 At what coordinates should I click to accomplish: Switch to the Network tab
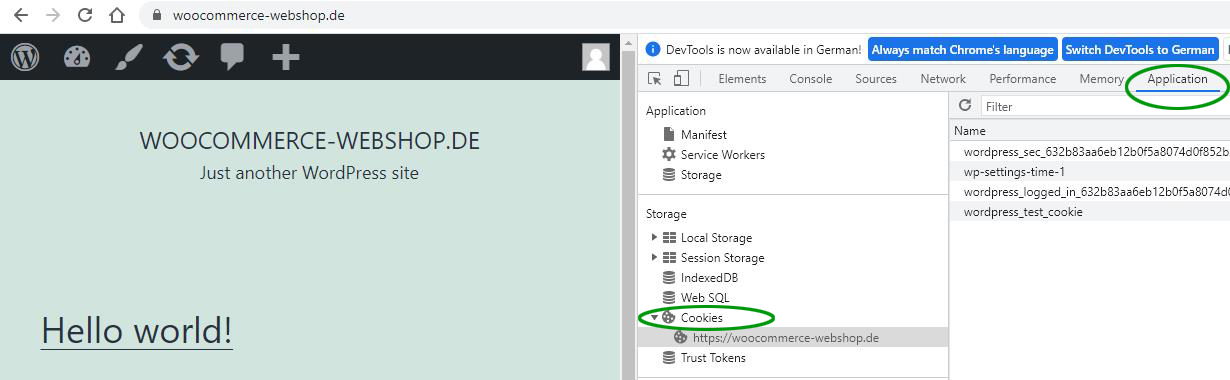[x=943, y=79]
